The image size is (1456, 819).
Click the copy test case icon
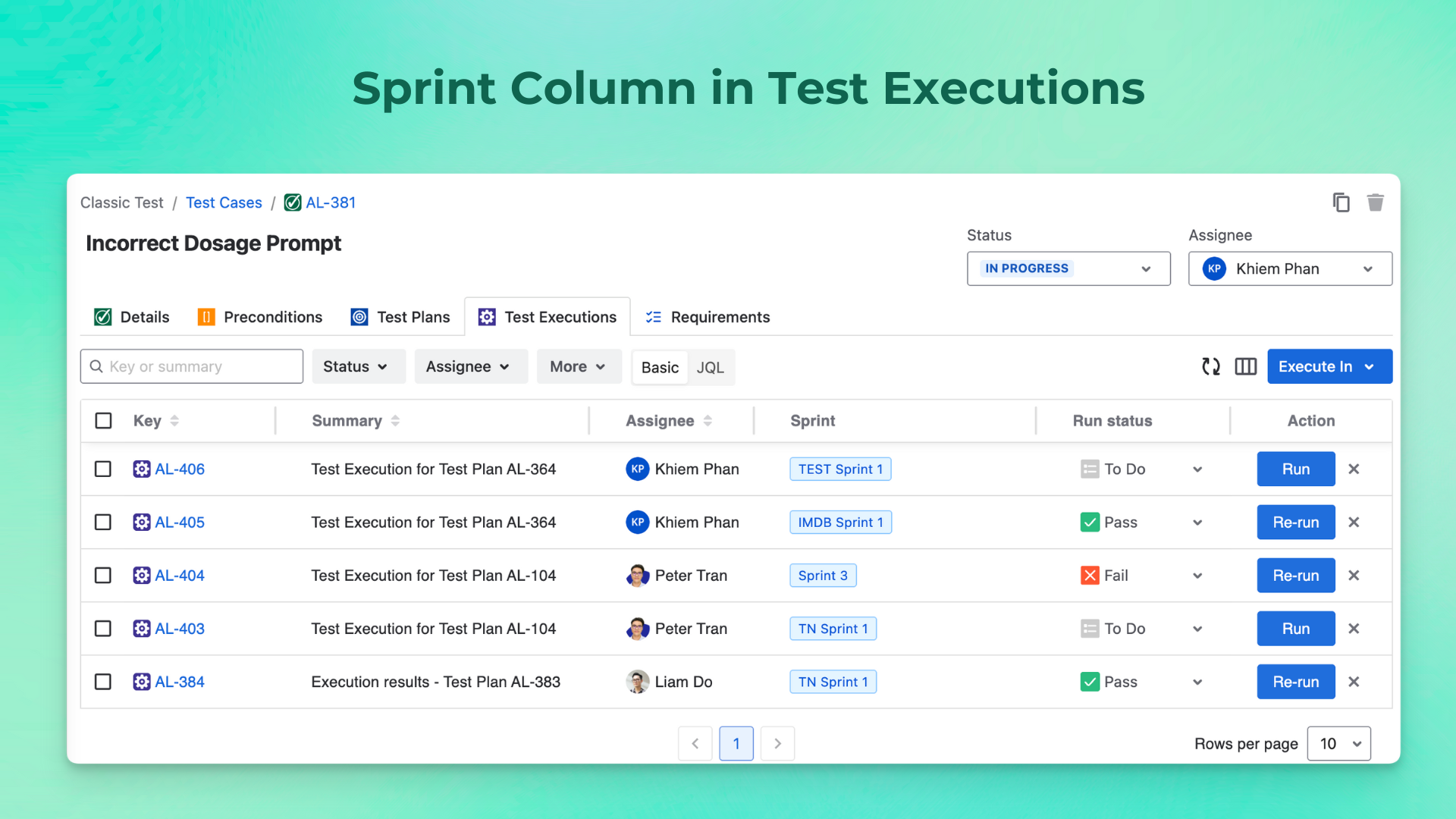point(1341,202)
